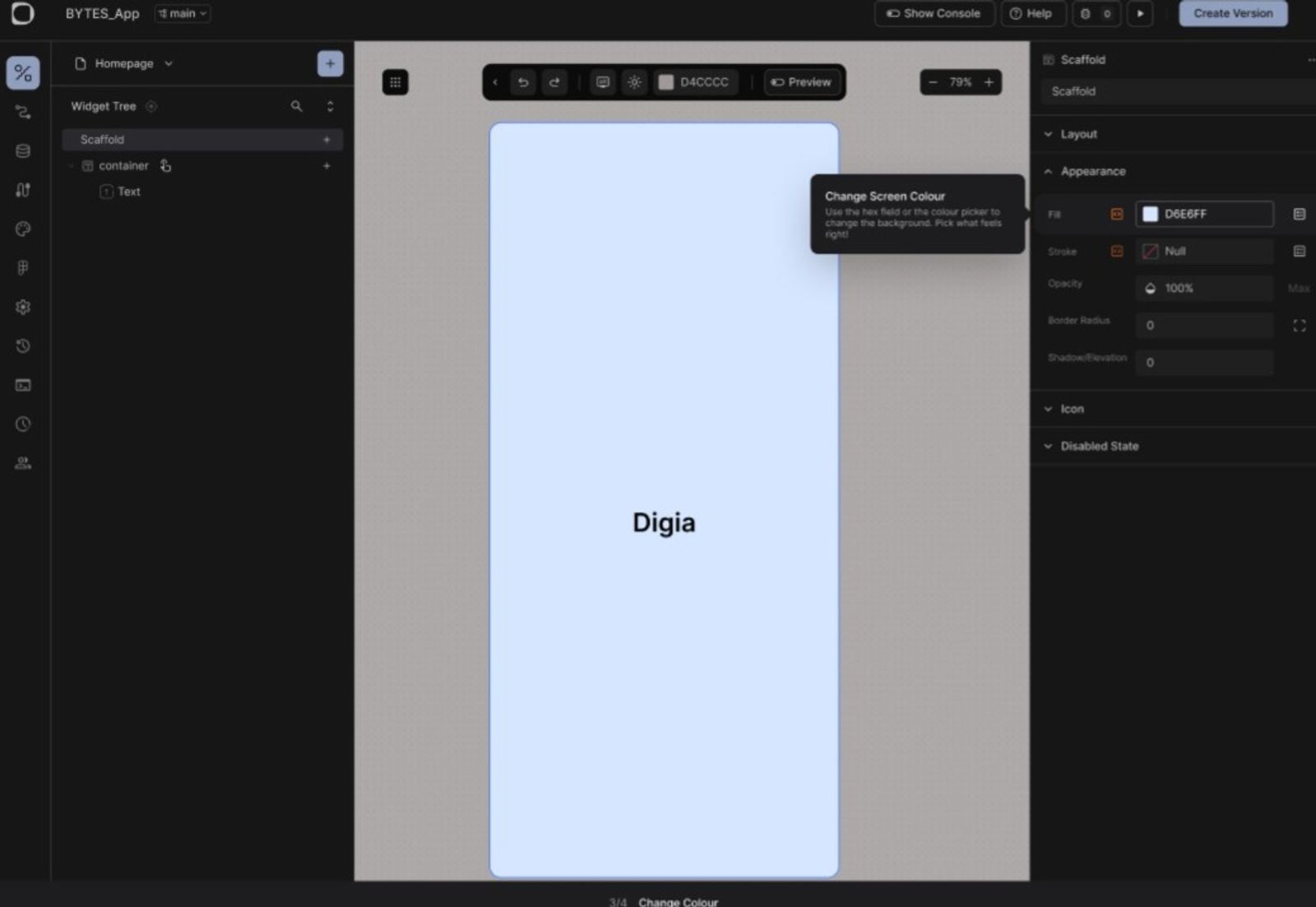
Task: Click the Fill colour swatch D6E6FF
Action: click(1151, 214)
